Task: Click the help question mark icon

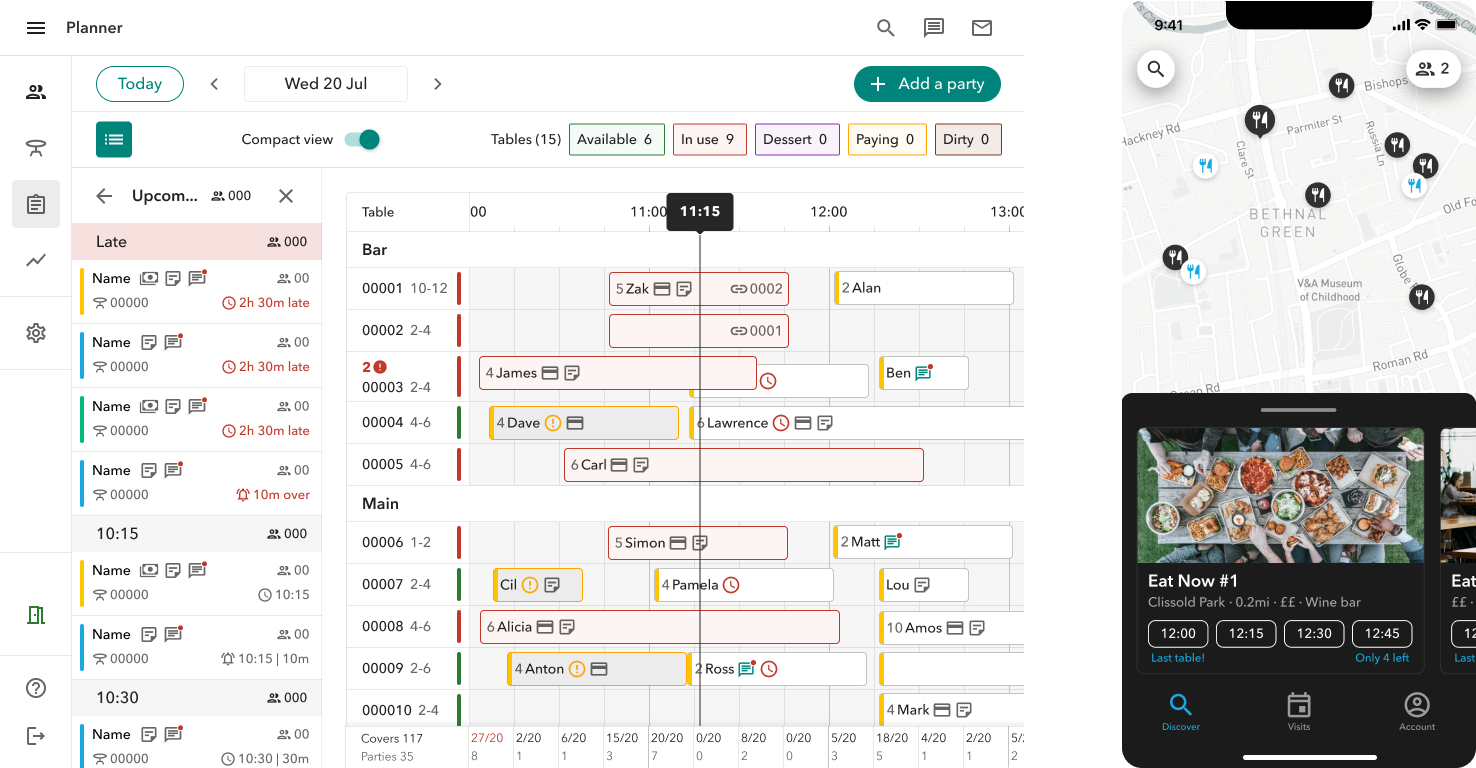Action: [x=36, y=688]
